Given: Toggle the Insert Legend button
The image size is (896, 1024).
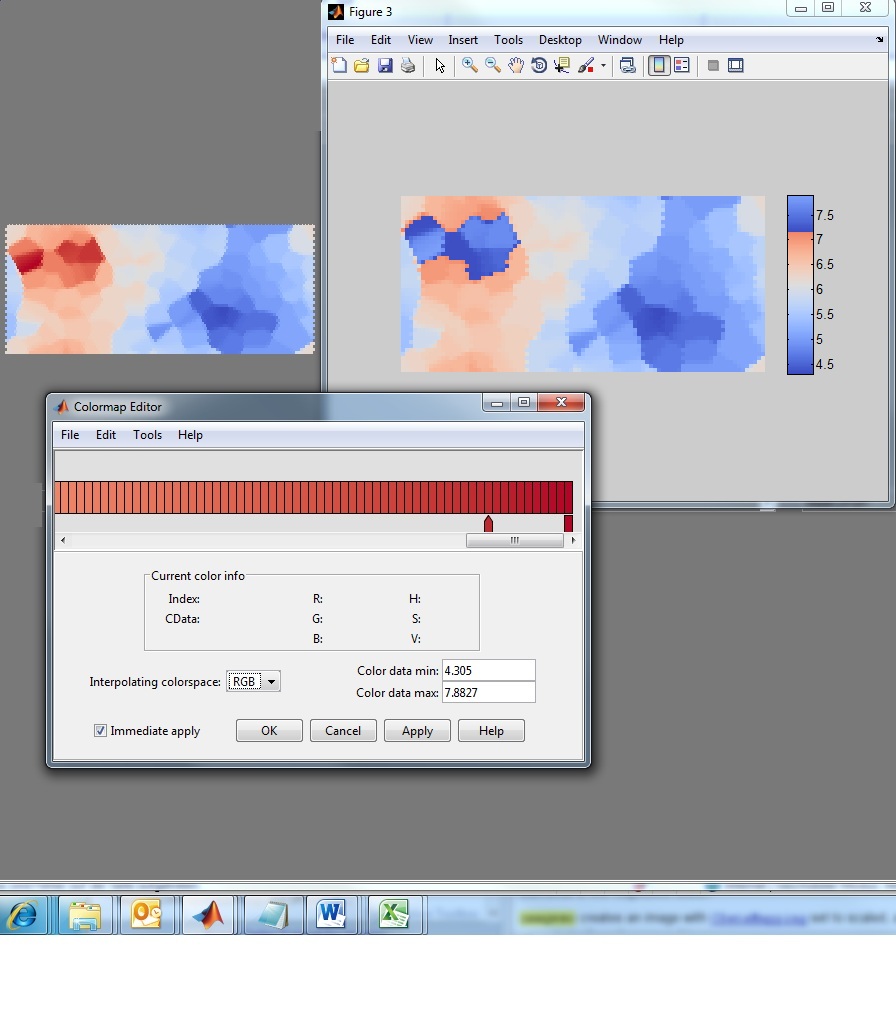Looking at the screenshot, I should (682, 66).
